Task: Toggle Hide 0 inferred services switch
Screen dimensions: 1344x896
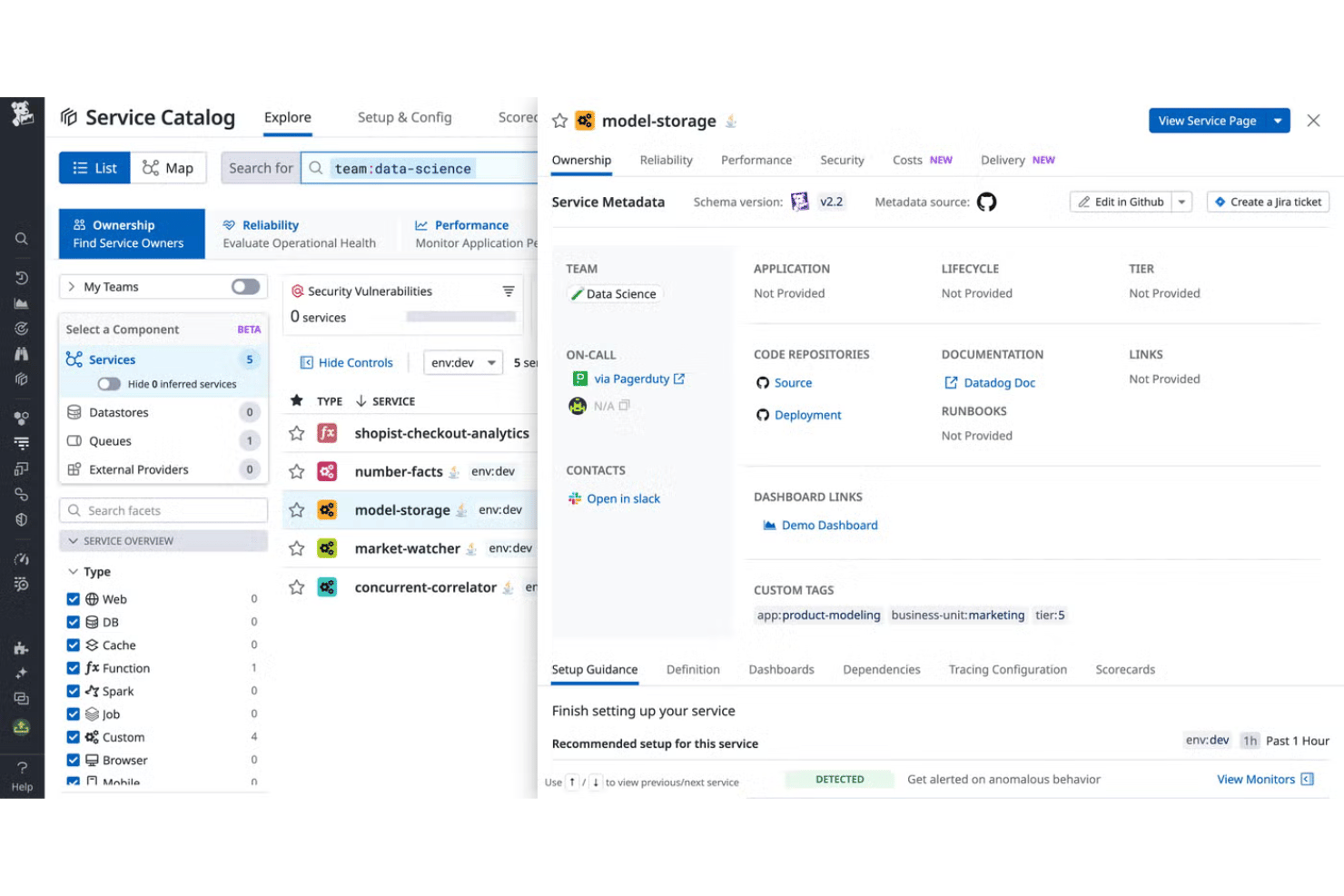Action: tap(109, 384)
